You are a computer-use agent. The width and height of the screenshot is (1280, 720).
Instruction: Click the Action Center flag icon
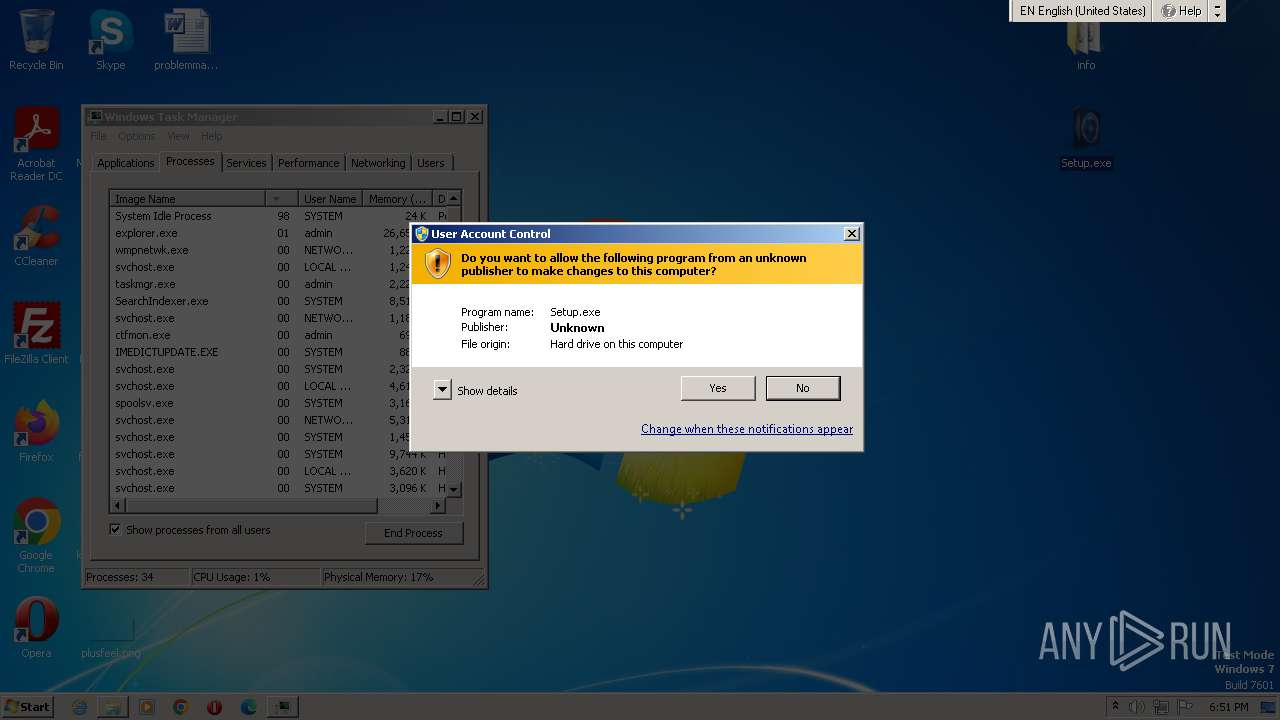[1185, 707]
